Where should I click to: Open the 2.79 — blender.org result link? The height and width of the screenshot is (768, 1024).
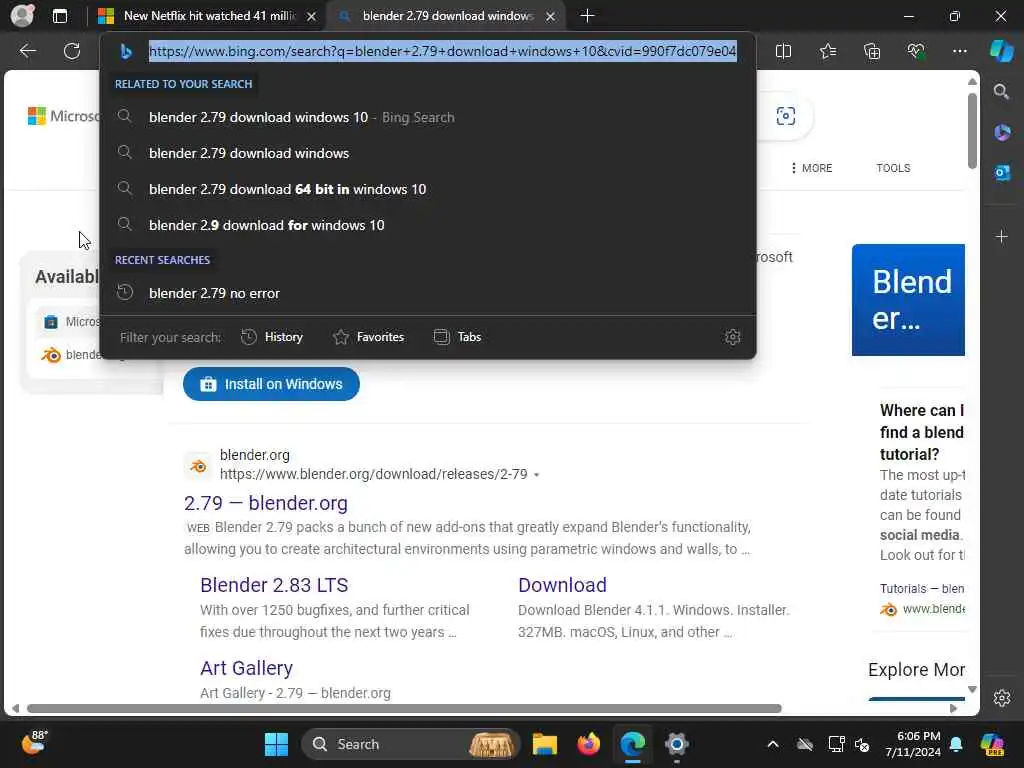pos(266,503)
